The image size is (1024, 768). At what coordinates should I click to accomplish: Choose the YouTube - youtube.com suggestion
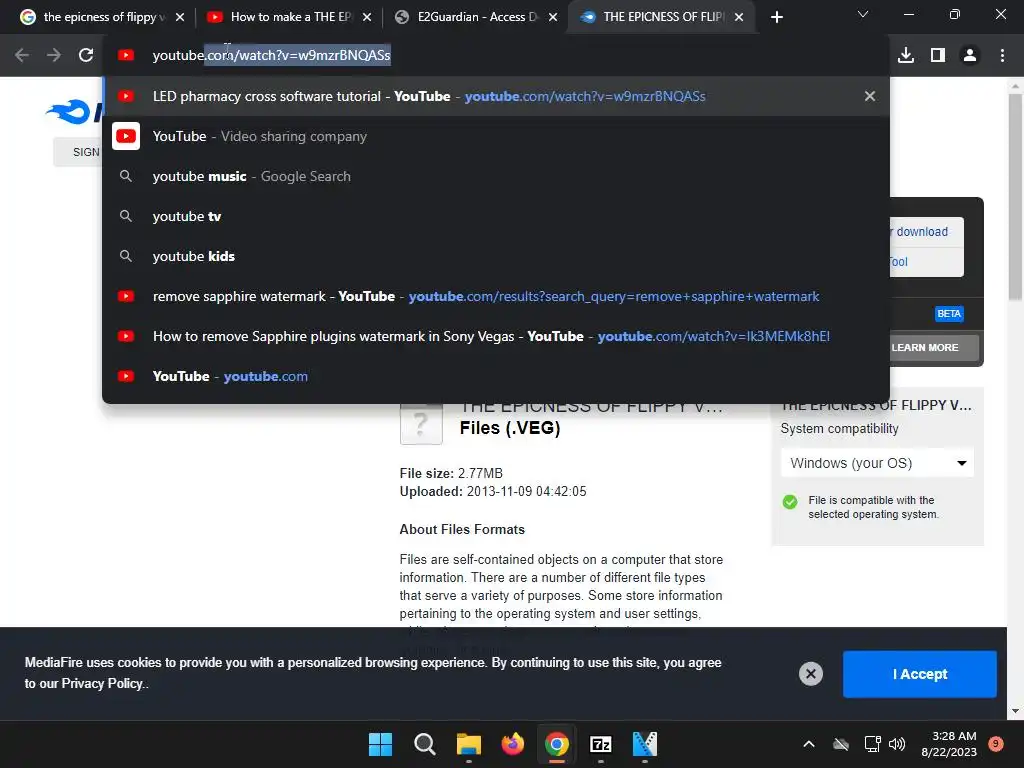[x=496, y=376]
